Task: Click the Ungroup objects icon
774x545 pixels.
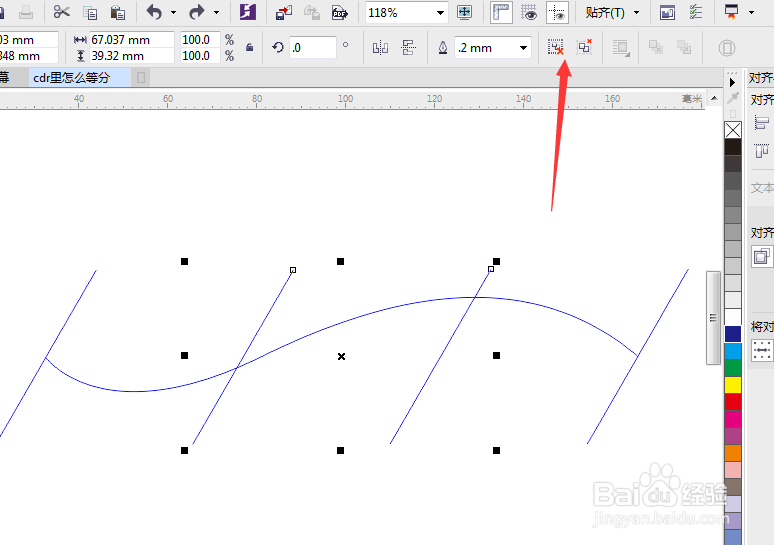Action: coord(556,47)
